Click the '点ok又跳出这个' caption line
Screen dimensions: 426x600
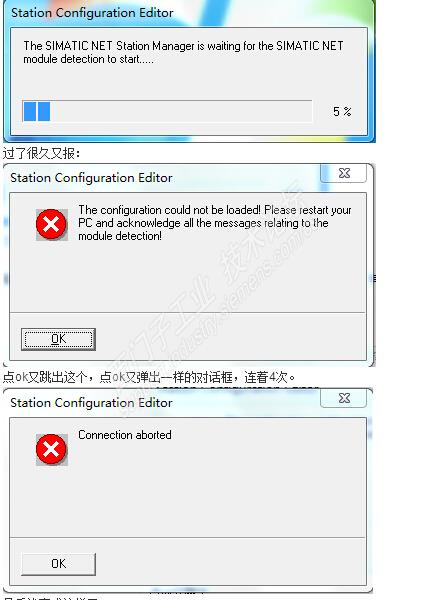(x=149, y=377)
